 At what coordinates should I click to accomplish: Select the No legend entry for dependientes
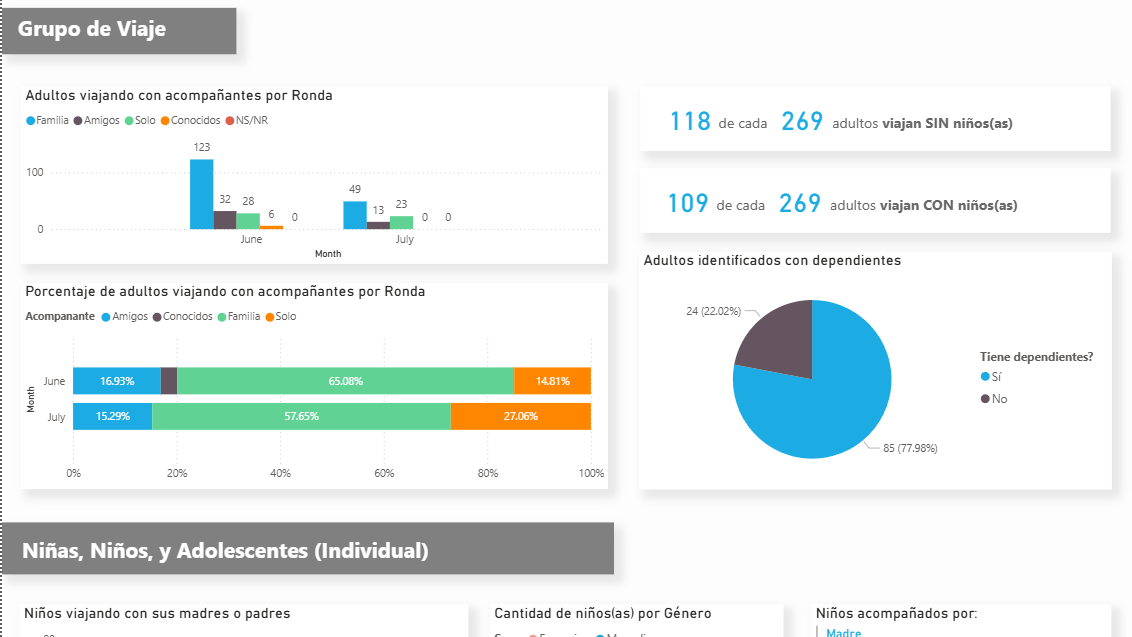tap(999, 399)
